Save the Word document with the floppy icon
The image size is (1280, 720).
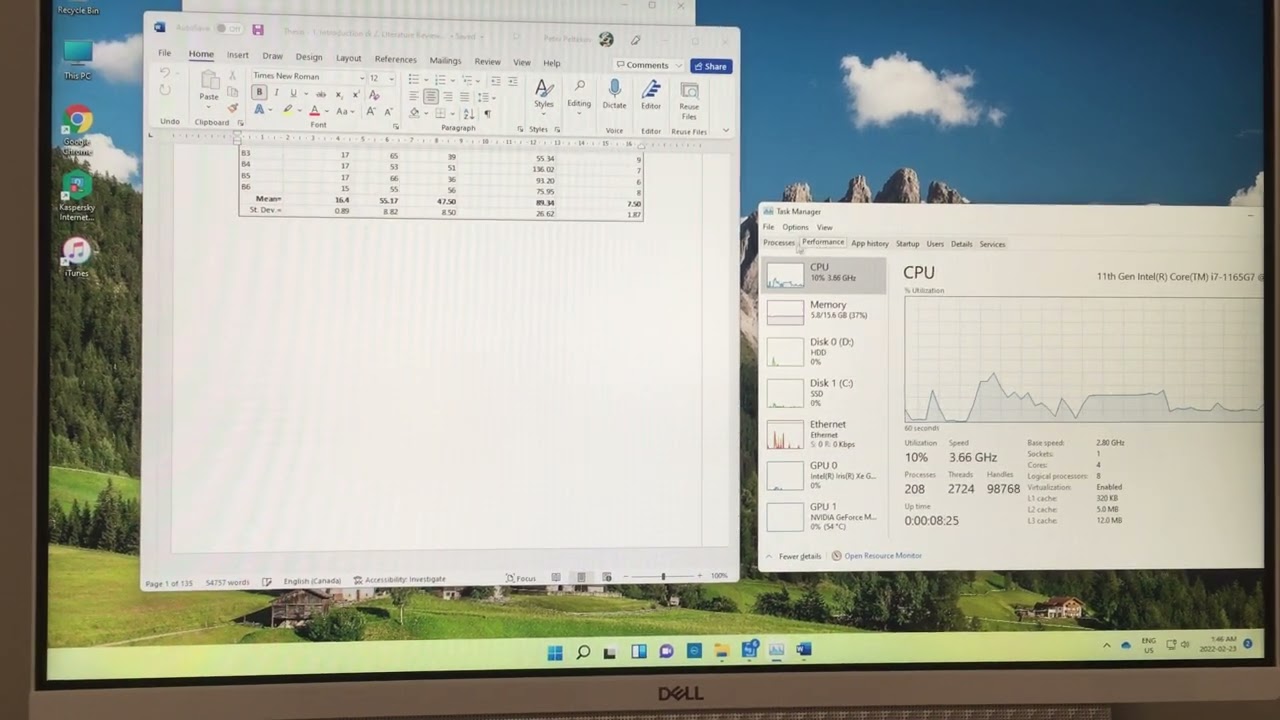tap(258, 30)
